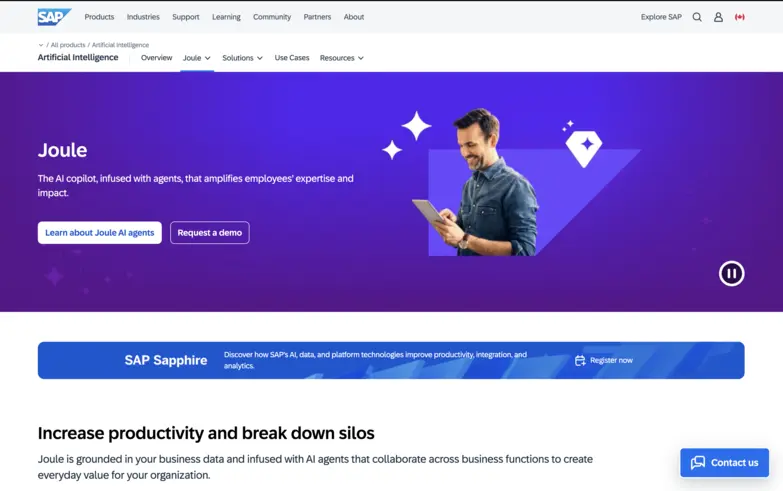Screen dimensions: 783x491
Task: Go to the Use Cases tab
Action: point(292,58)
